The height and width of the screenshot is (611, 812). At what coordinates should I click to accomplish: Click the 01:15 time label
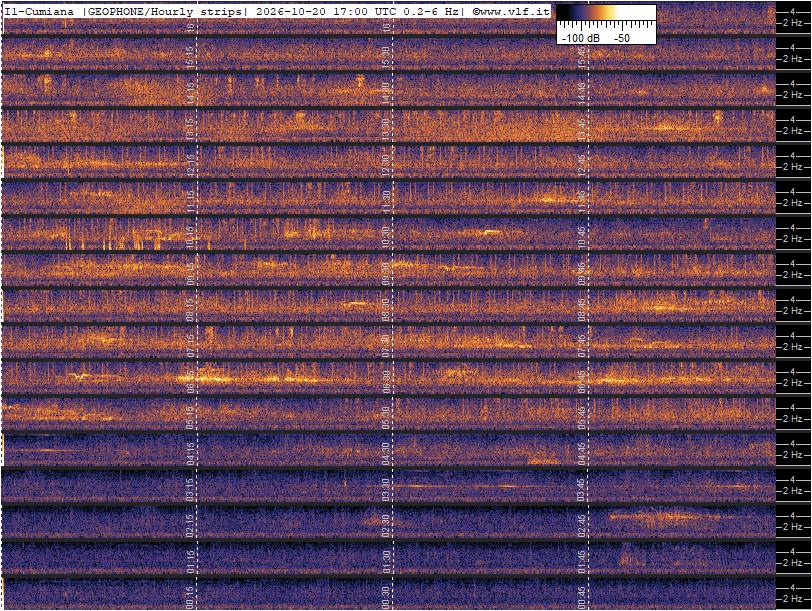[190, 562]
